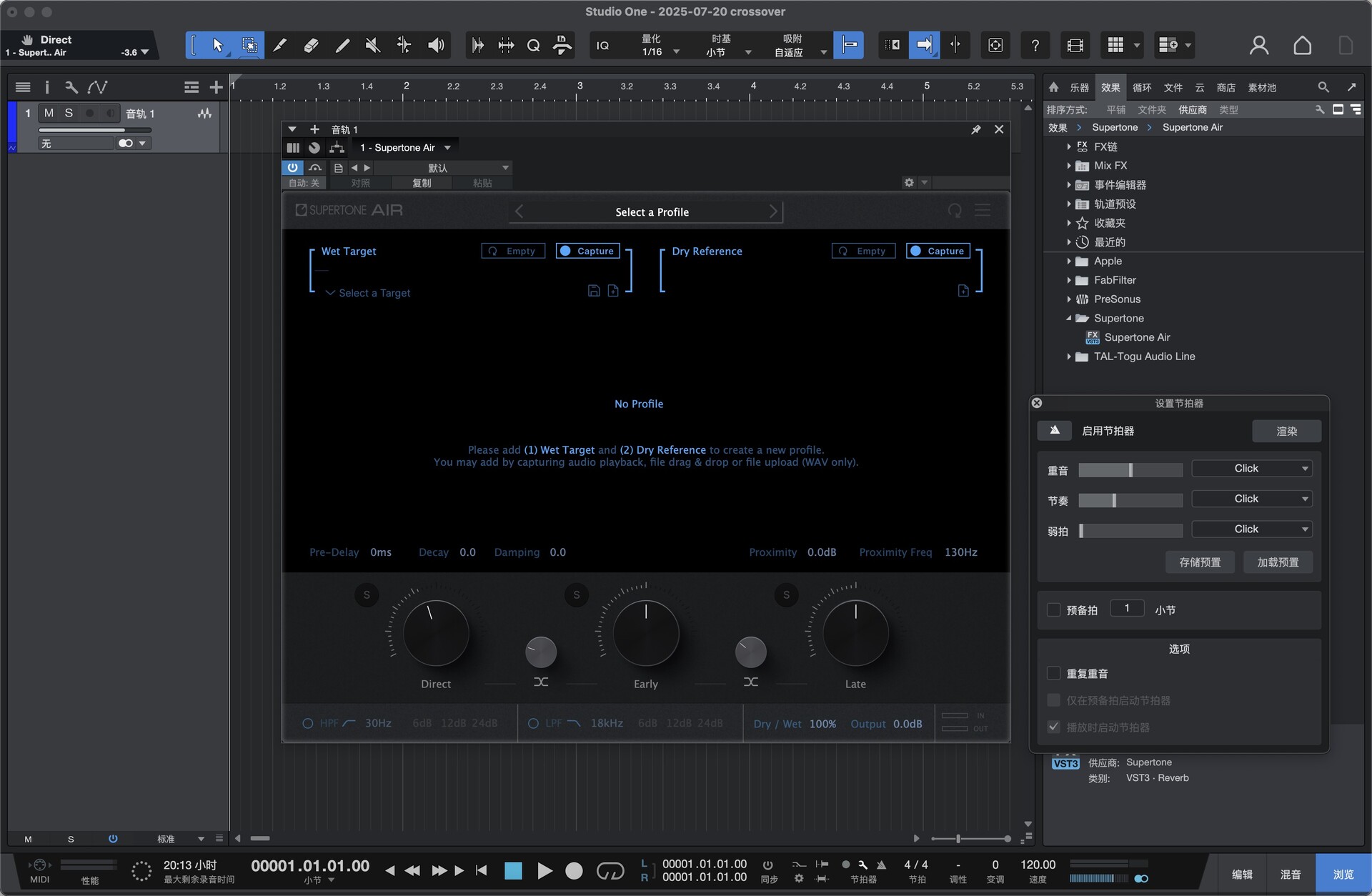Click the 存储预置 button
Screen dimensions: 1372x896
1200,562
